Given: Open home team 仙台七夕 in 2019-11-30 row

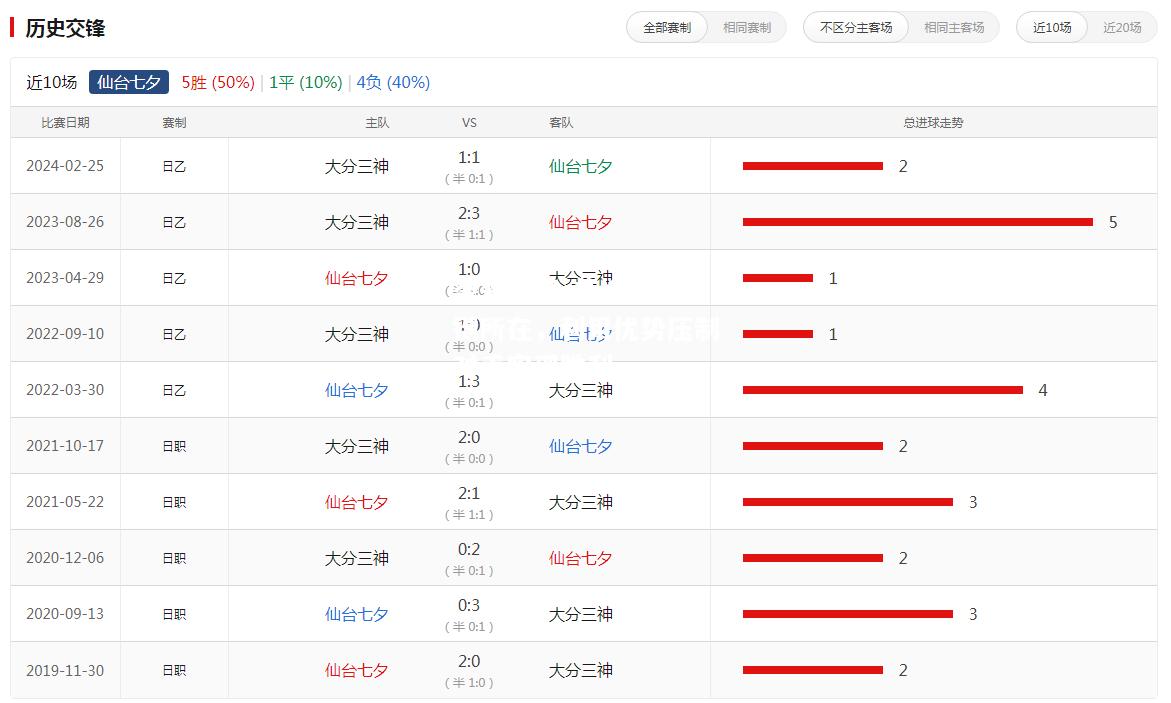Looking at the screenshot, I should (x=357, y=670).
